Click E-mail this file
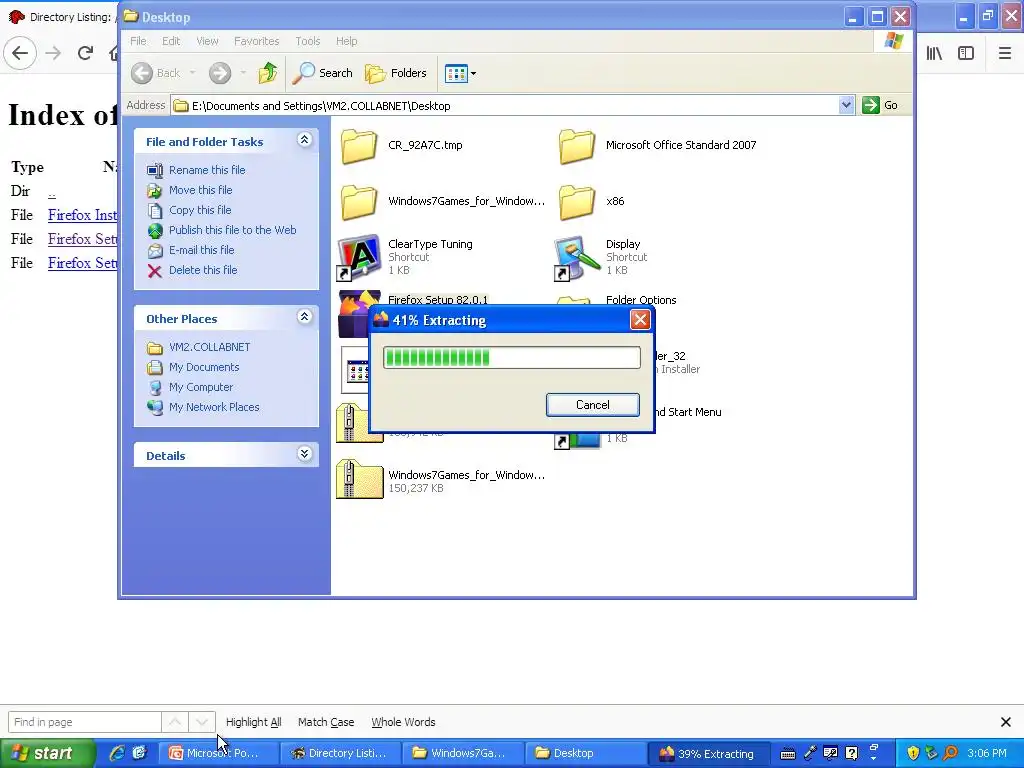 (x=201, y=250)
